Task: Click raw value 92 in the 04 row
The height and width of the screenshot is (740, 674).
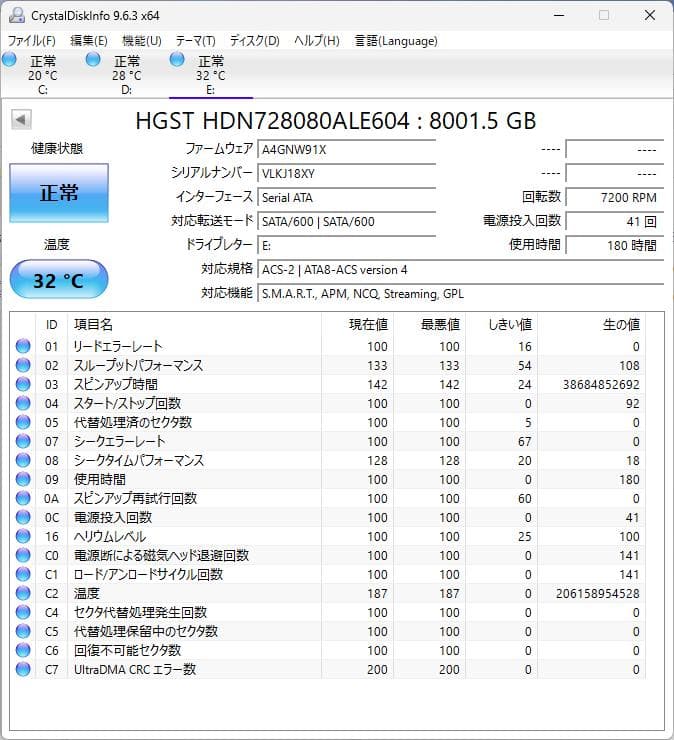Action: [632, 403]
